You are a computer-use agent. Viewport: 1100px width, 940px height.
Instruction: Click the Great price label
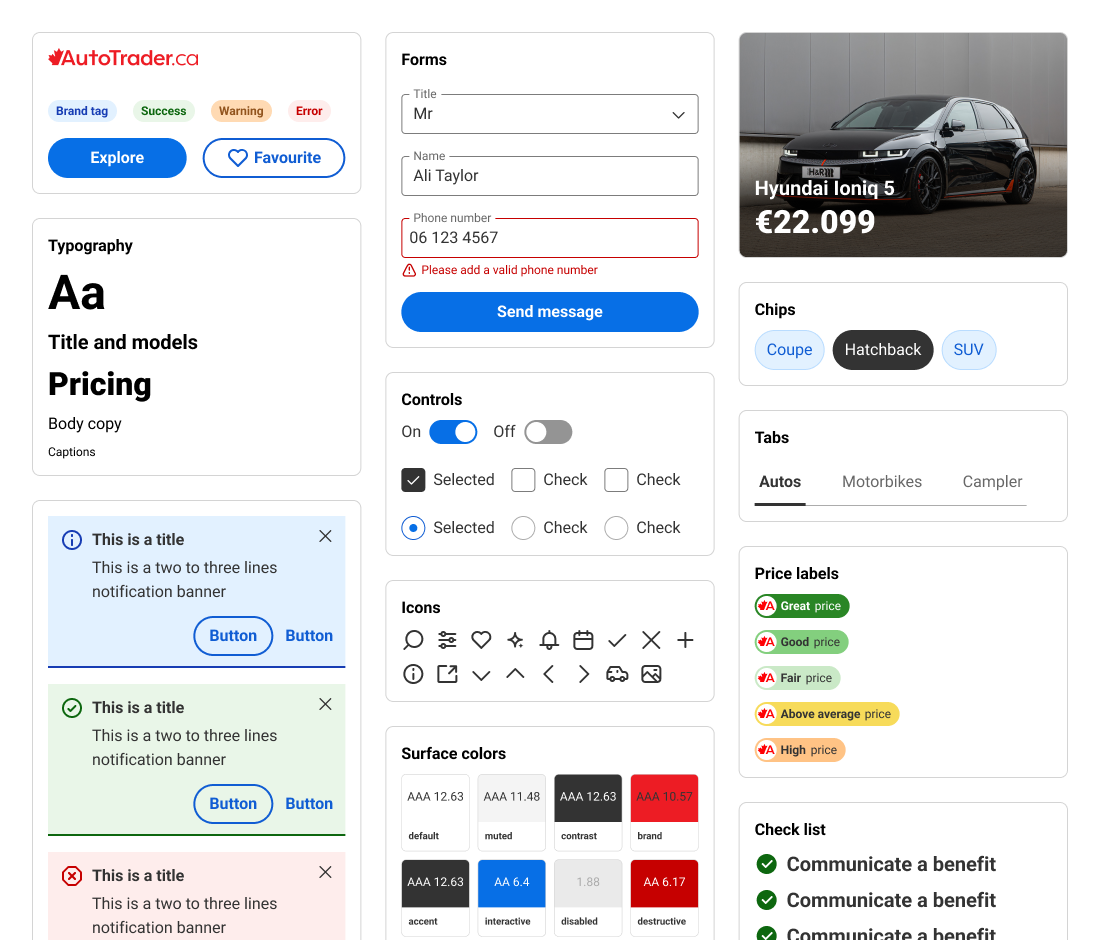802,606
